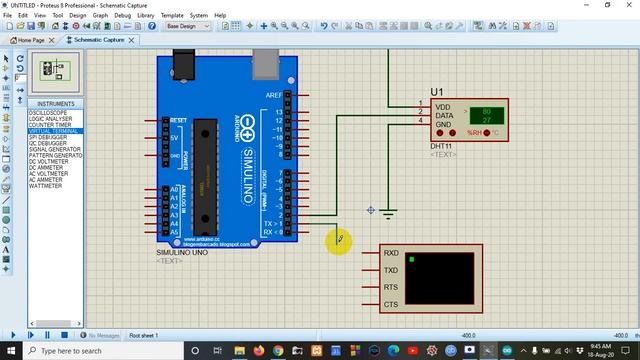Stop the simulation
The width and height of the screenshot is (640, 360).
(64, 335)
